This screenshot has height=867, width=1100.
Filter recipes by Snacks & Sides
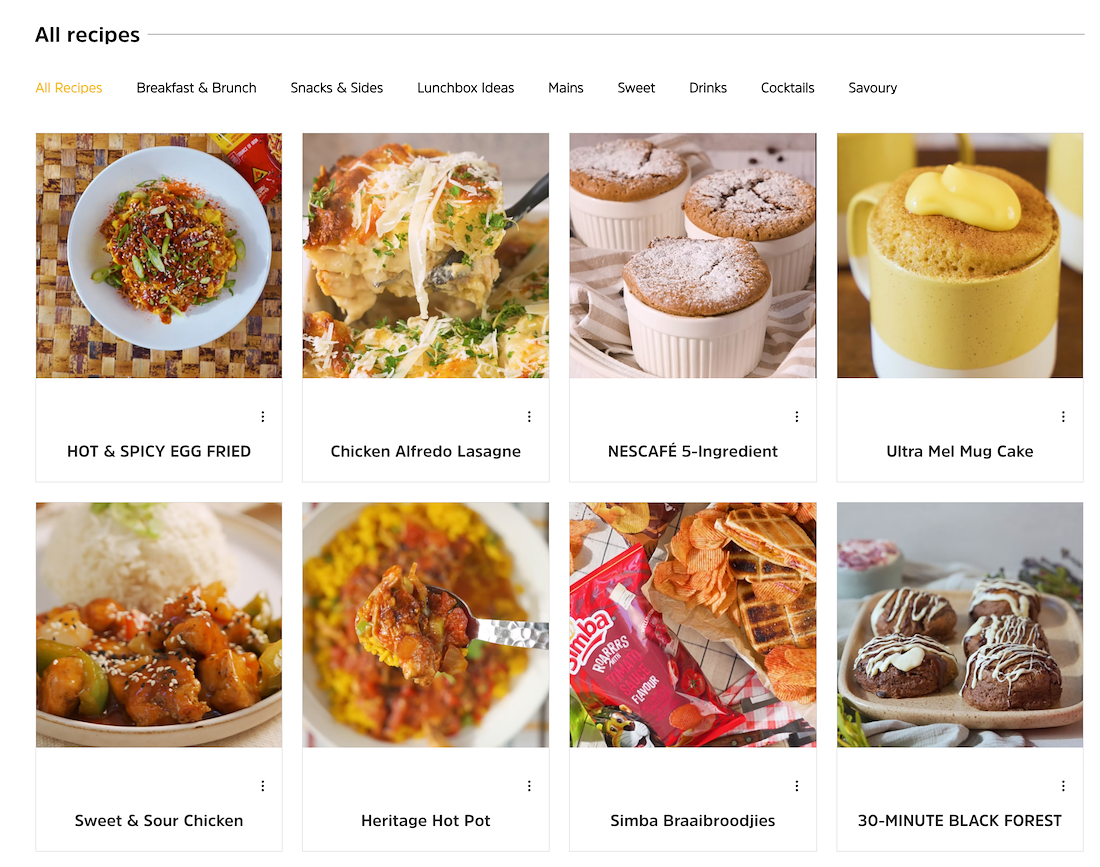point(337,88)
